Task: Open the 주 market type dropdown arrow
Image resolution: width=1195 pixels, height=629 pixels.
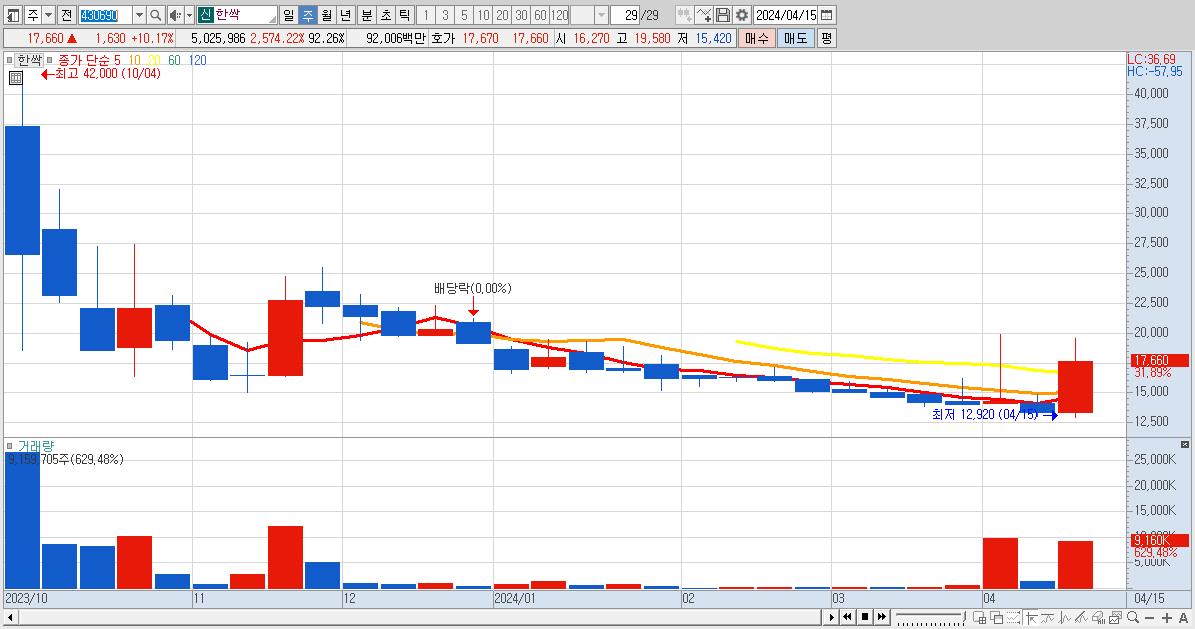Action: click(x=48, y=15)
